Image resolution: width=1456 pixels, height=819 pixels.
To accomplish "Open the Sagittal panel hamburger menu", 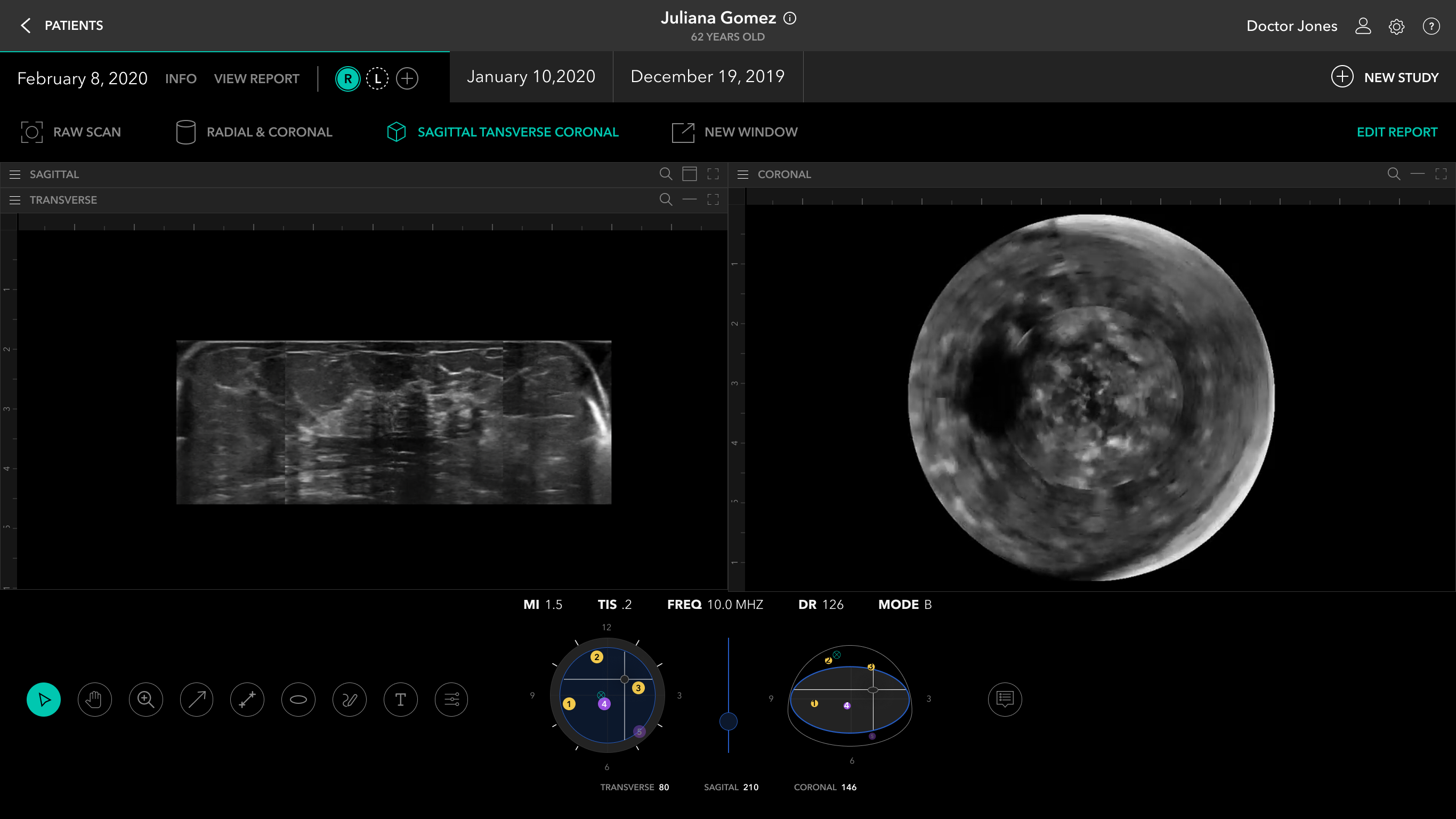I will pos(15,174).
